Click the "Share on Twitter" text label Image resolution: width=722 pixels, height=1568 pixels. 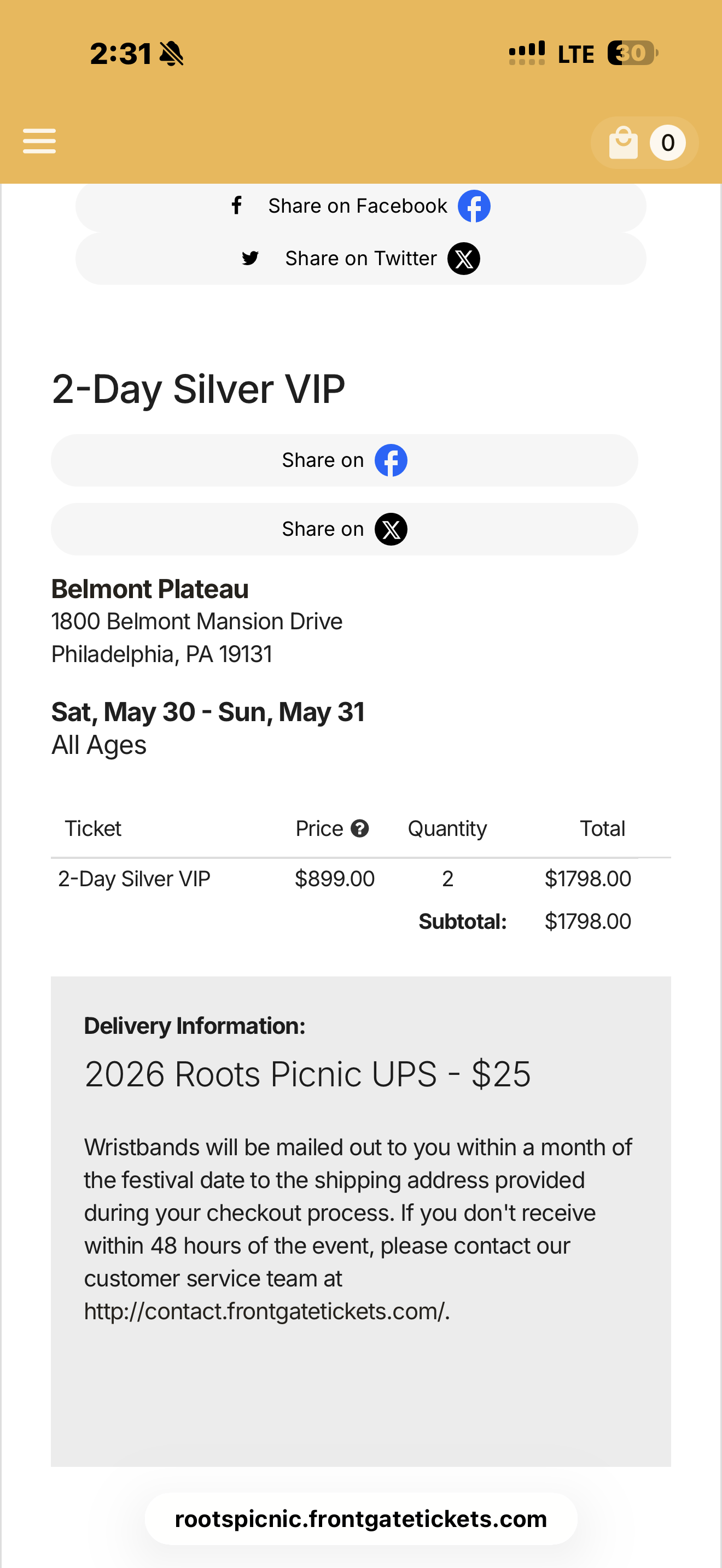(x=360, y=259)
